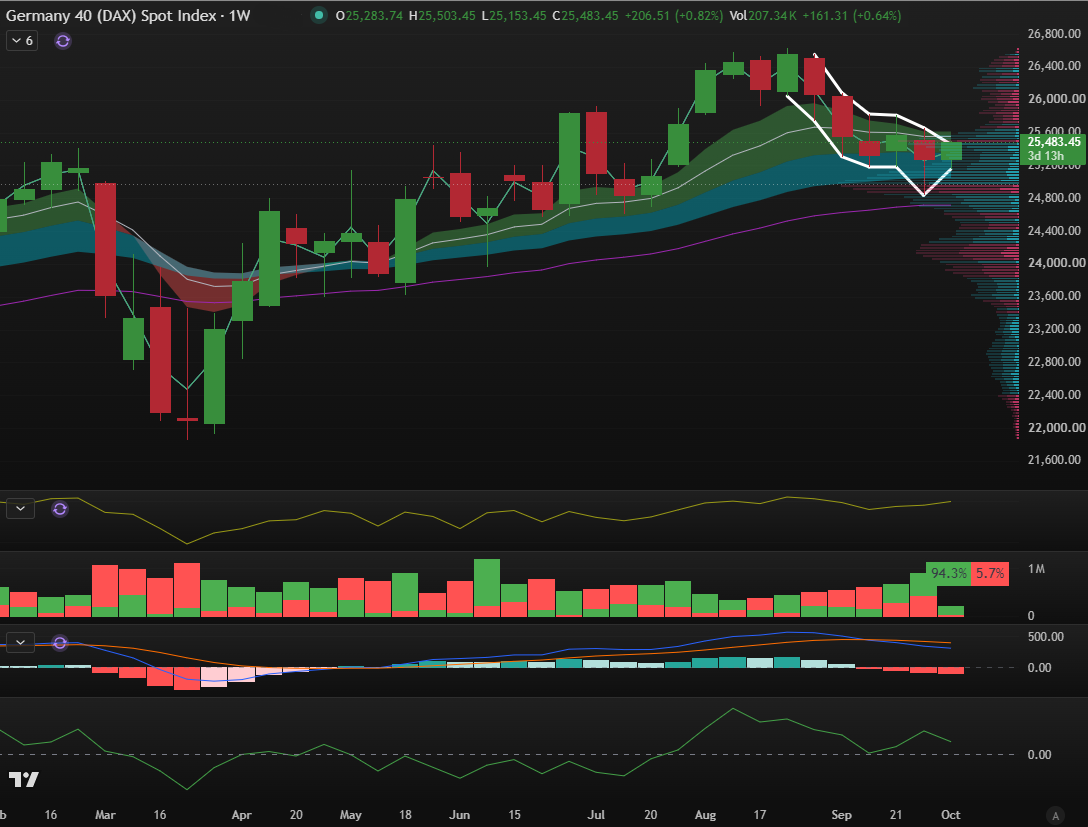The width and height of the screenshot is (1088, 827).
Task: Open the TradingView logo
Action: point(24,779)
